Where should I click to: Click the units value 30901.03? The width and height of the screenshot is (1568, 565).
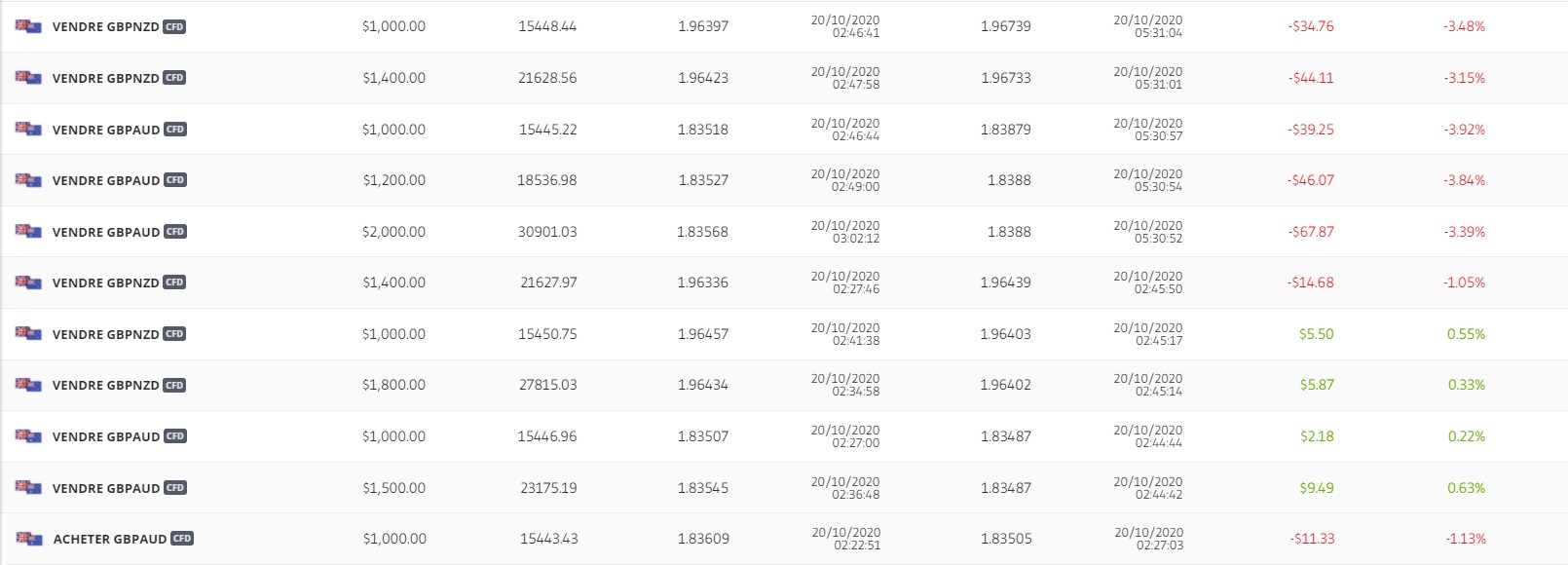tap(547, 232)
